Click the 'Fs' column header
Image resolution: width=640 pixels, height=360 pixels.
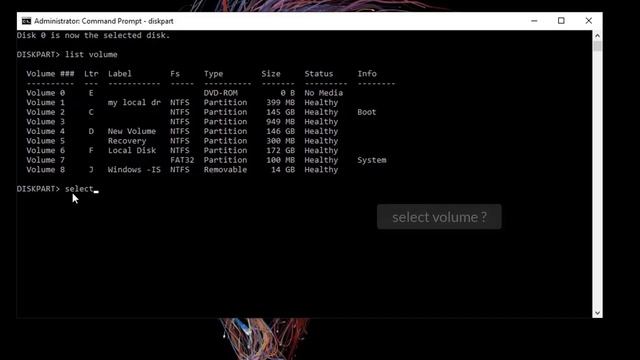tap(175, 74)
